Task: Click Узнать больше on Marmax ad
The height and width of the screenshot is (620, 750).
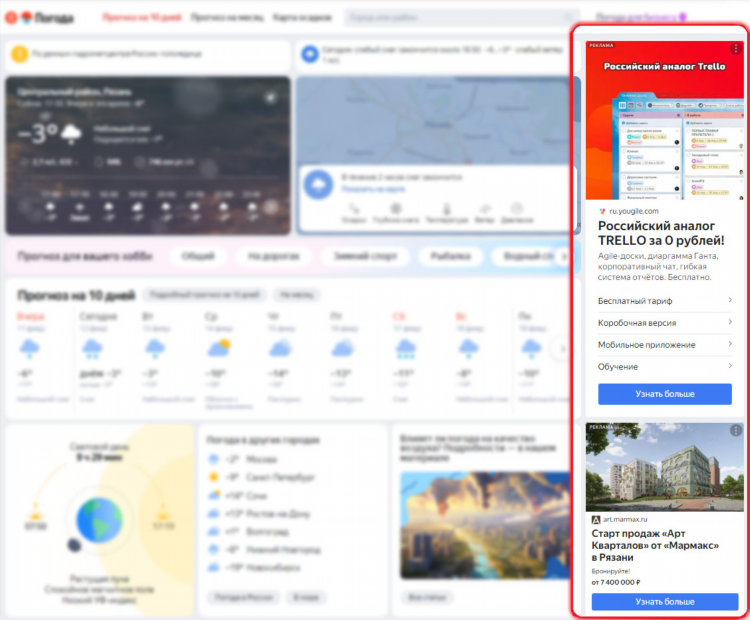Action: coord(665,601)
